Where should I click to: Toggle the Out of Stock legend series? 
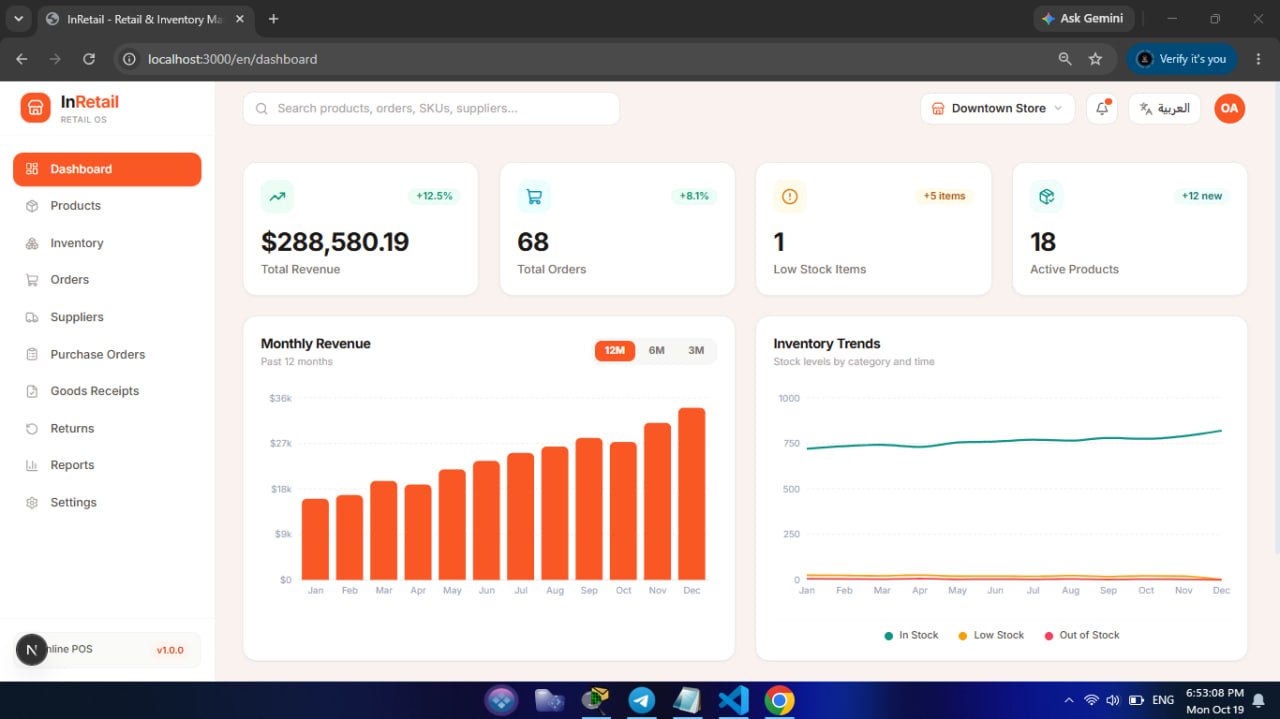1082,635
